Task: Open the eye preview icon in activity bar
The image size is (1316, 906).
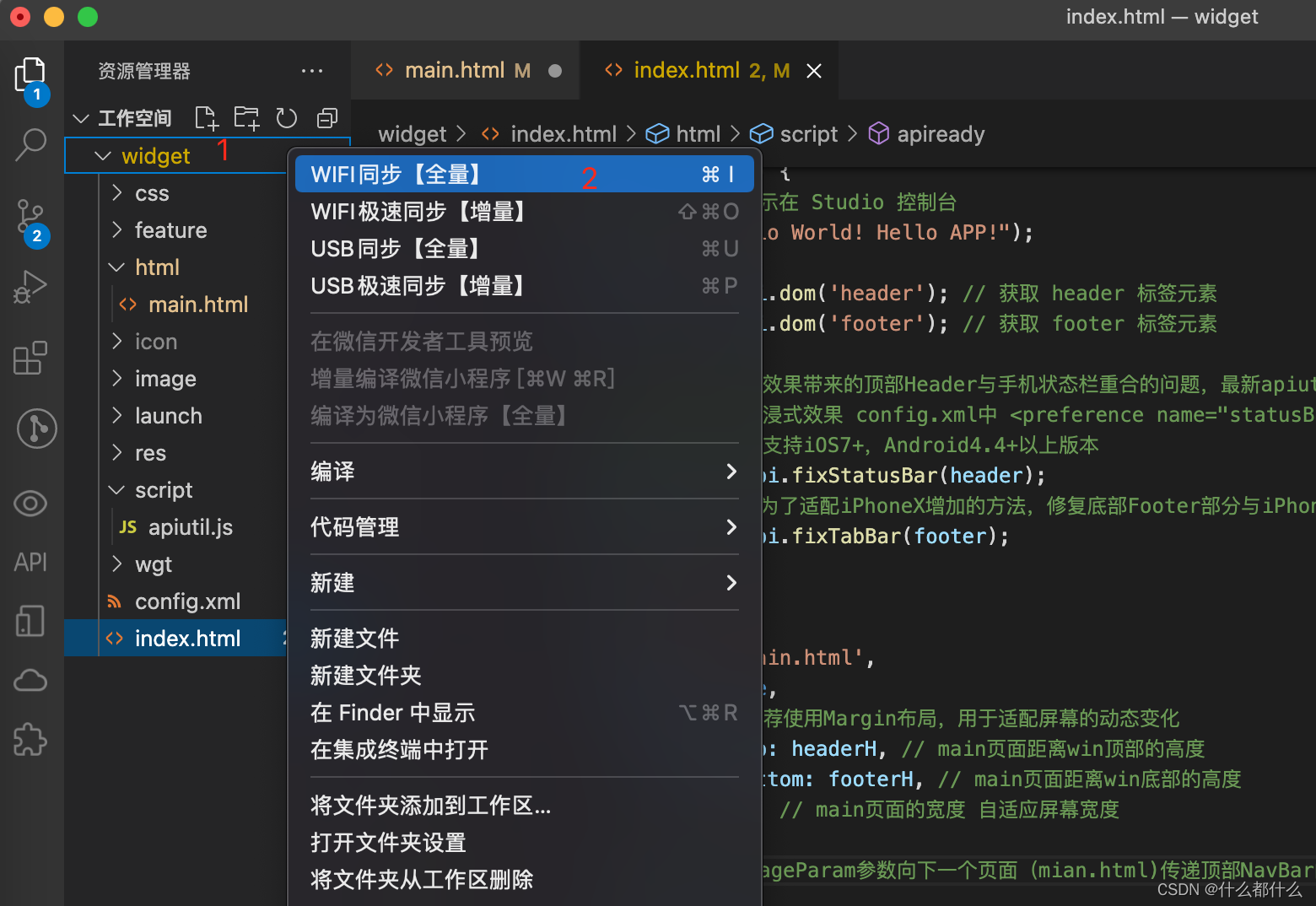Action: point(31,504)
